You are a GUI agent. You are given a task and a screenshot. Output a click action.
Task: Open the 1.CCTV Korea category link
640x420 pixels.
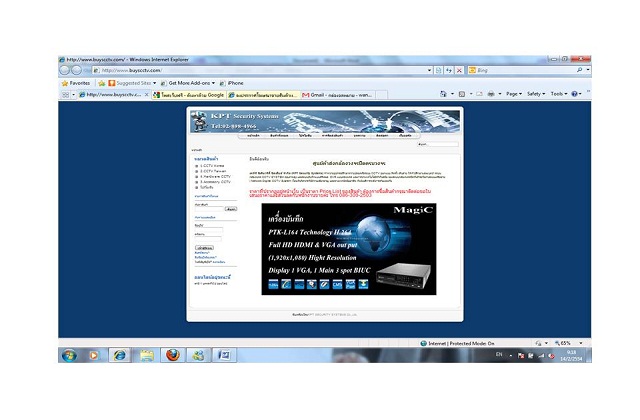pos(212,166)
